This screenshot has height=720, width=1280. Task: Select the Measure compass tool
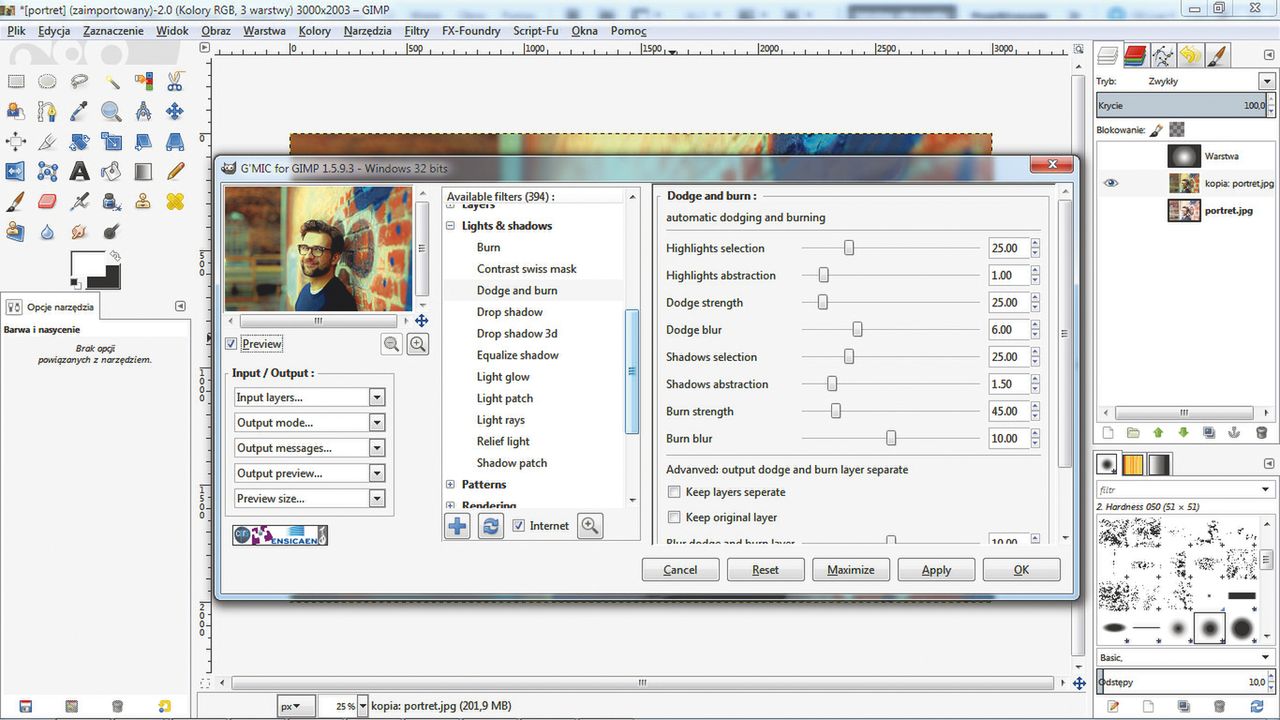(143, 112)
